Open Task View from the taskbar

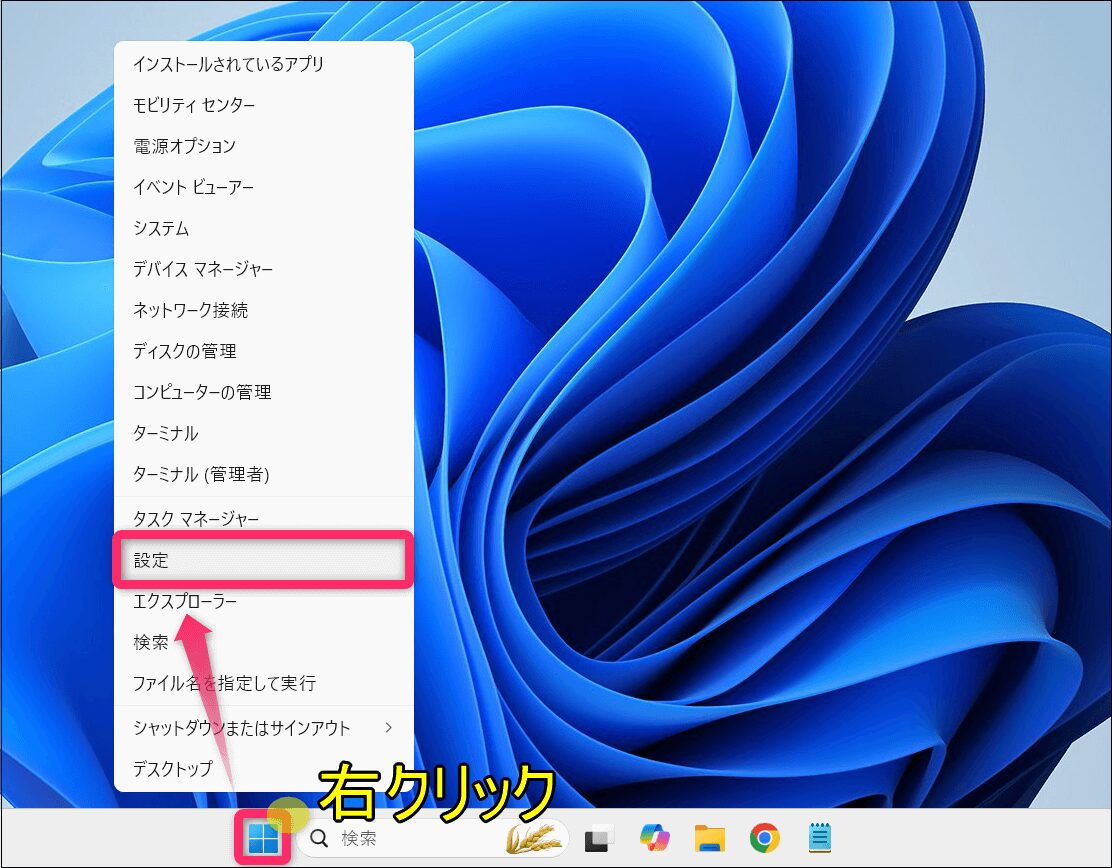tap(599, 838)
